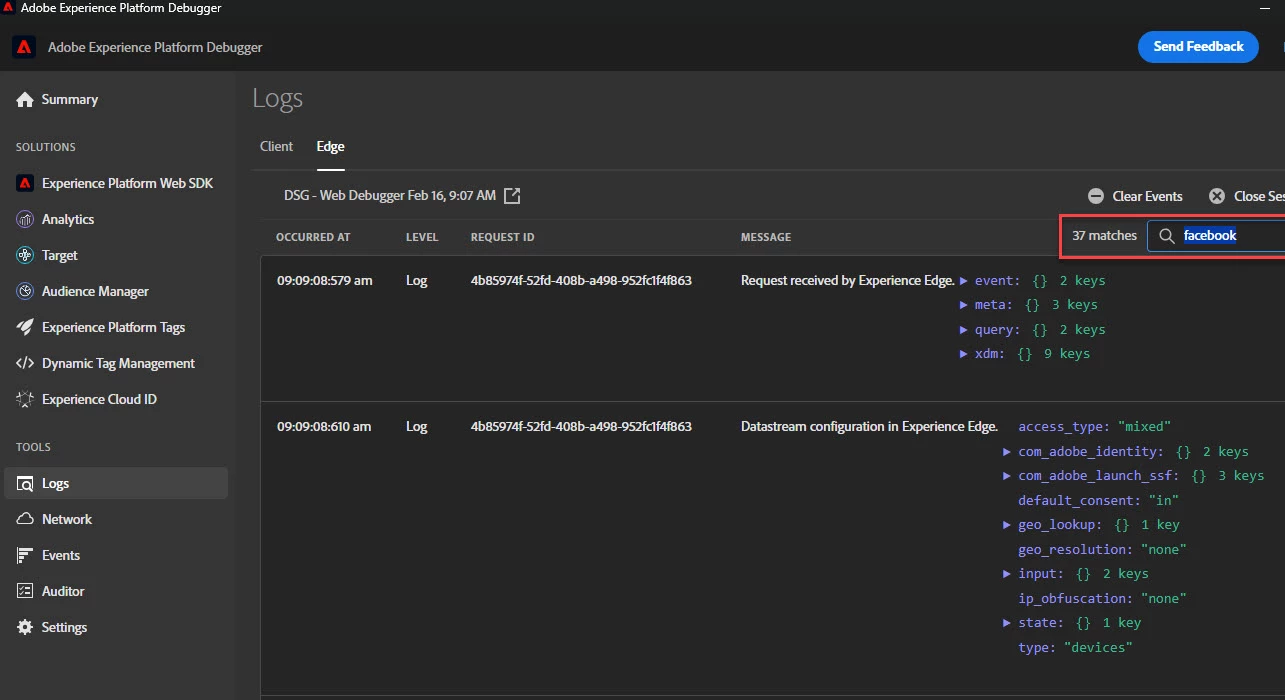Viewport: 1285px width, 700px height.
Task: Click the 37 matches label
Action: tap(1104, 236)
